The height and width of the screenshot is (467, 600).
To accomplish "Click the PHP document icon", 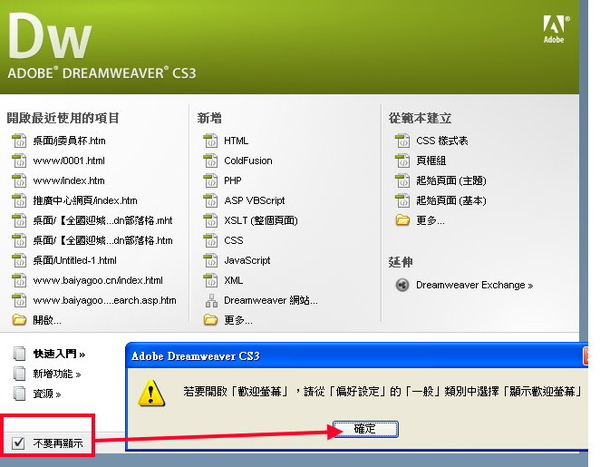I will click(x=210, y=181).
